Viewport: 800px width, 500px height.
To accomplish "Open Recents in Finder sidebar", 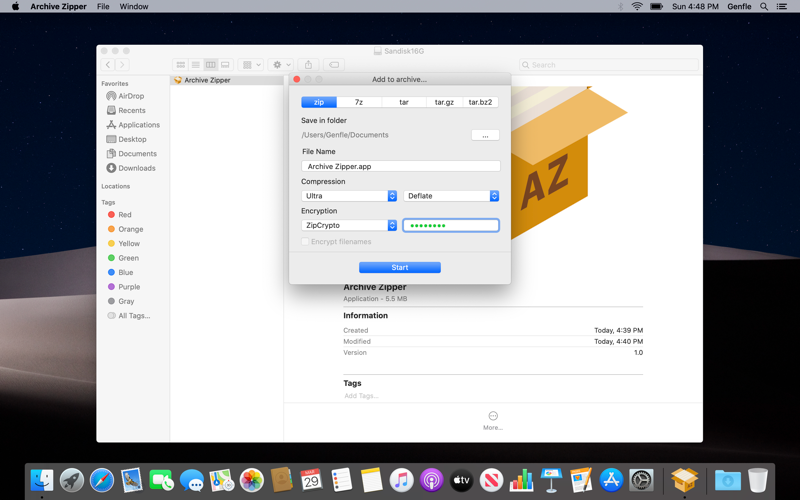I will point(126,110).
